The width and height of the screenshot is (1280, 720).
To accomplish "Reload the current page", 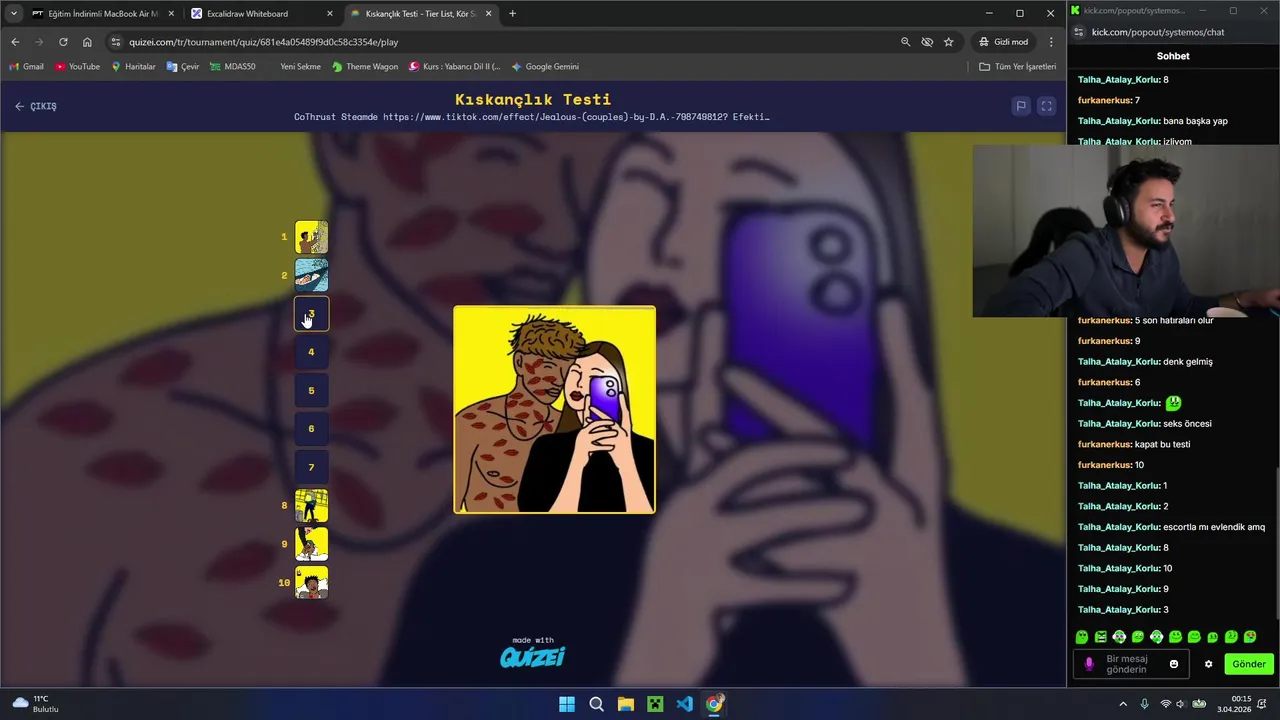I will [x=63, y=42].
